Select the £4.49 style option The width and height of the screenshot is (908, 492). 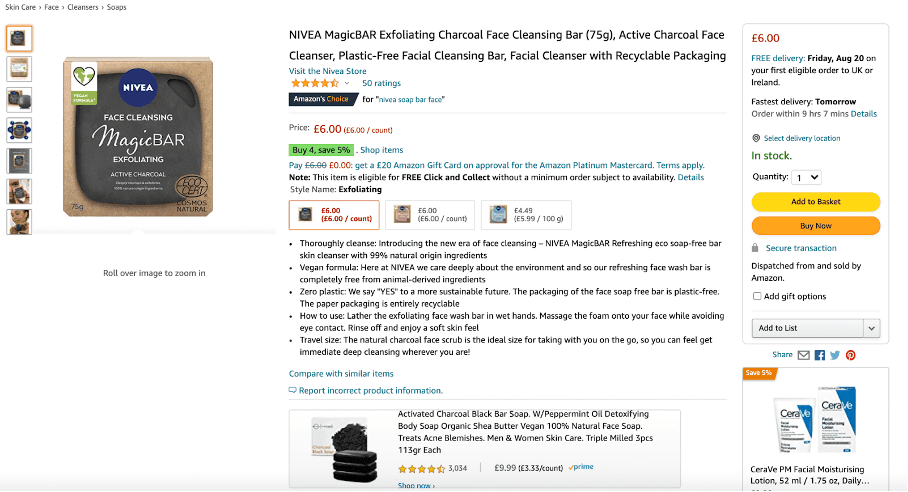(x=512, y=214)
